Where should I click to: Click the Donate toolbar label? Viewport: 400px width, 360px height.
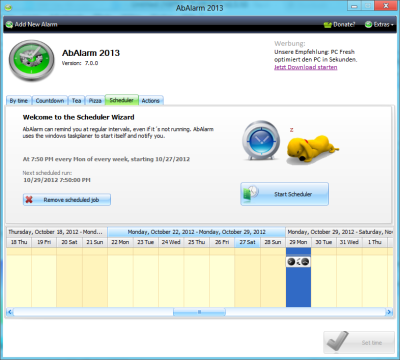[x=344, y=25]
